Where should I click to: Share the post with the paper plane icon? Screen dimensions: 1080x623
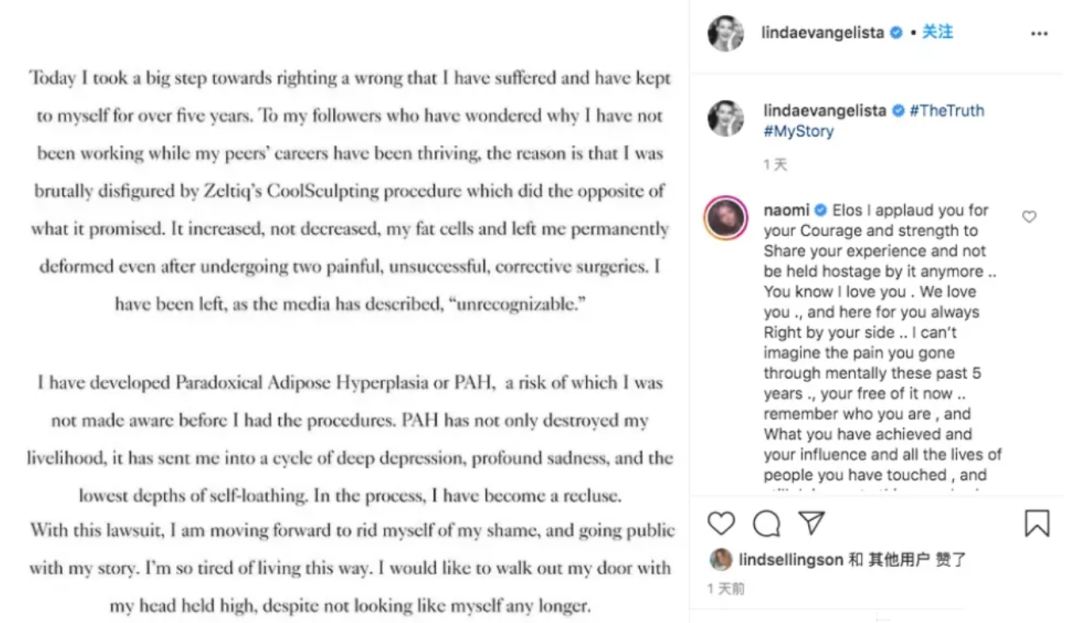click(x=811, y=523)
